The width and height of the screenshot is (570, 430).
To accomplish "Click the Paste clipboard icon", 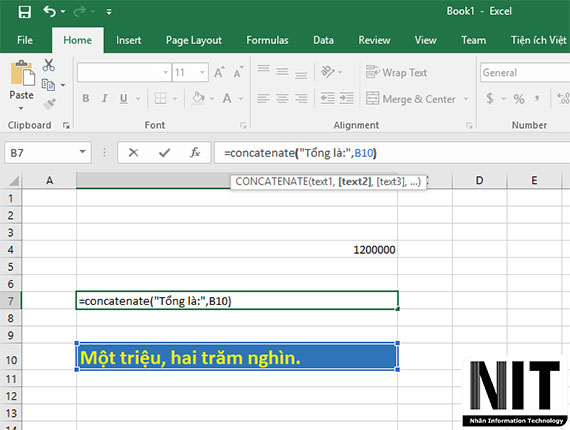I will pyautogui.click(x=22, y=73).
